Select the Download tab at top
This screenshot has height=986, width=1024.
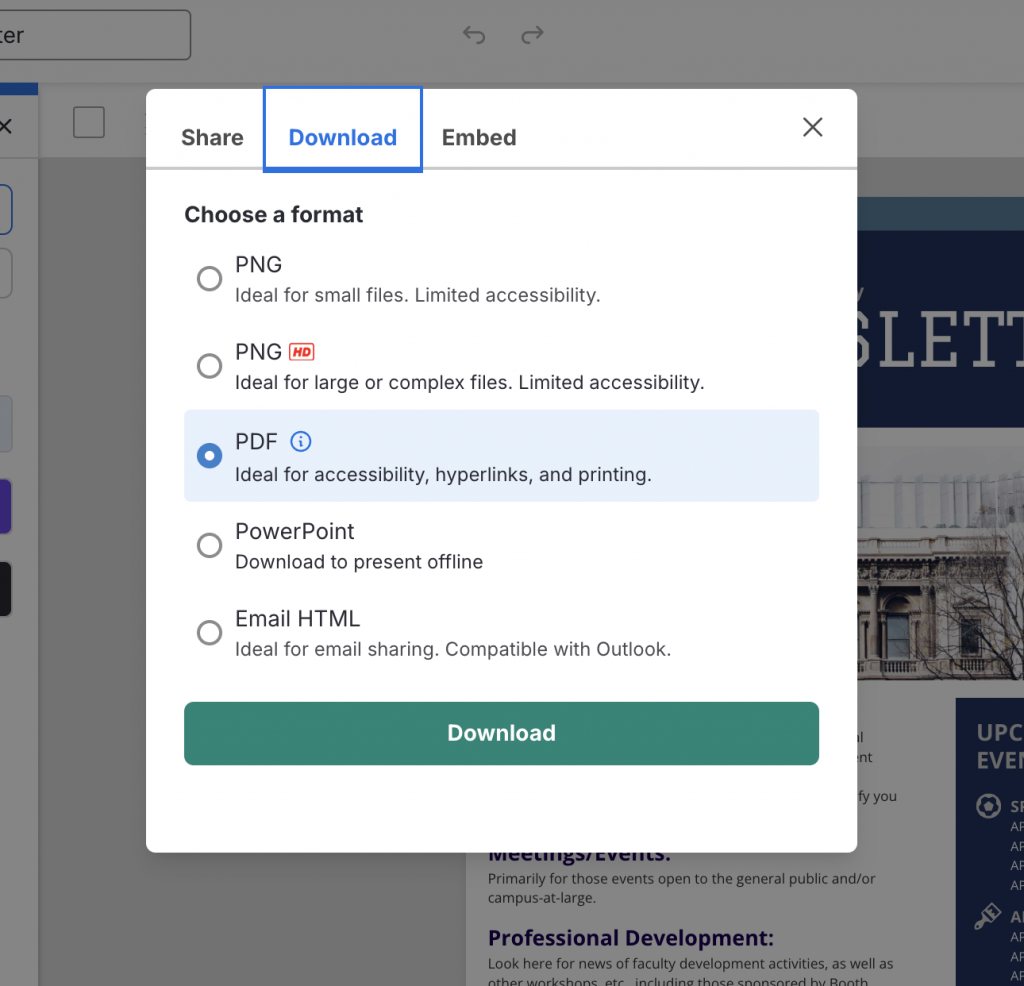pyautogui.click(x=343, y=138)
